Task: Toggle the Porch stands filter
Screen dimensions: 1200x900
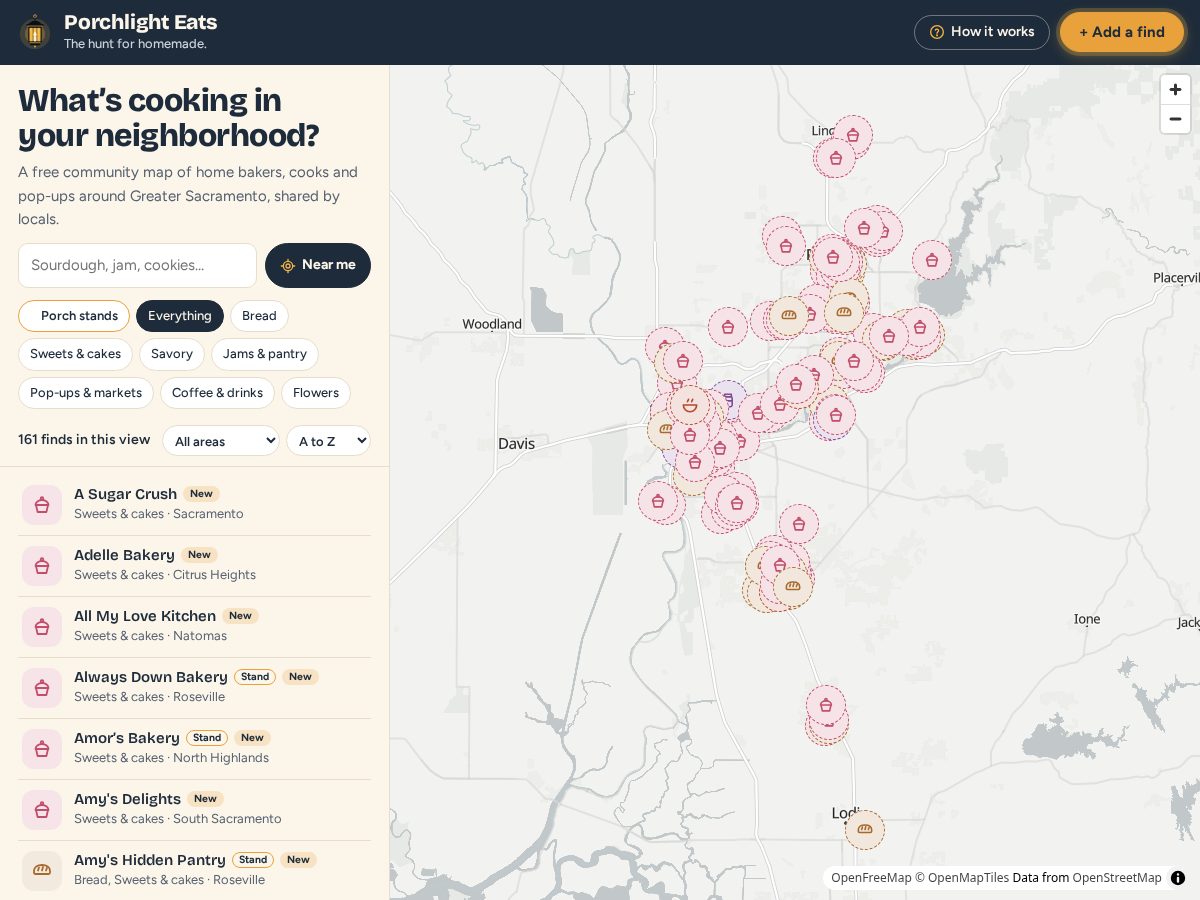Action: click(74, 316)
